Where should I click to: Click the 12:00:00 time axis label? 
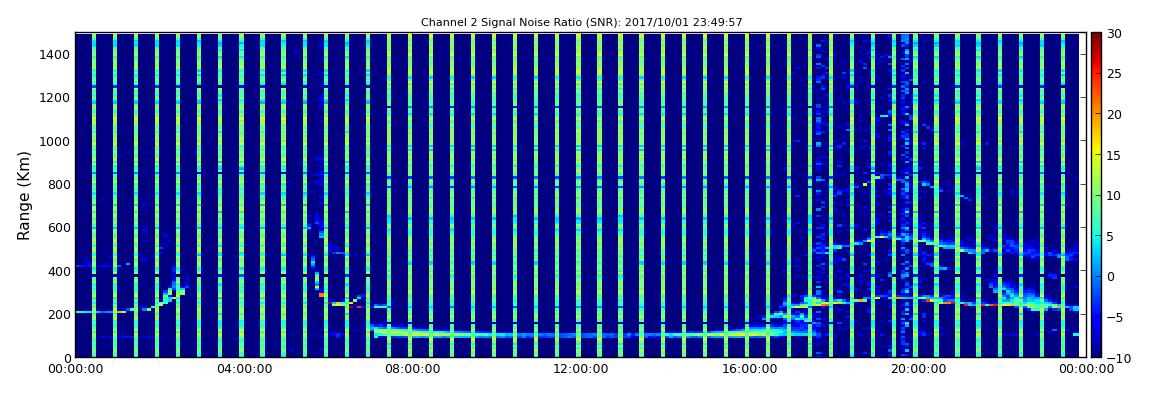579,369
